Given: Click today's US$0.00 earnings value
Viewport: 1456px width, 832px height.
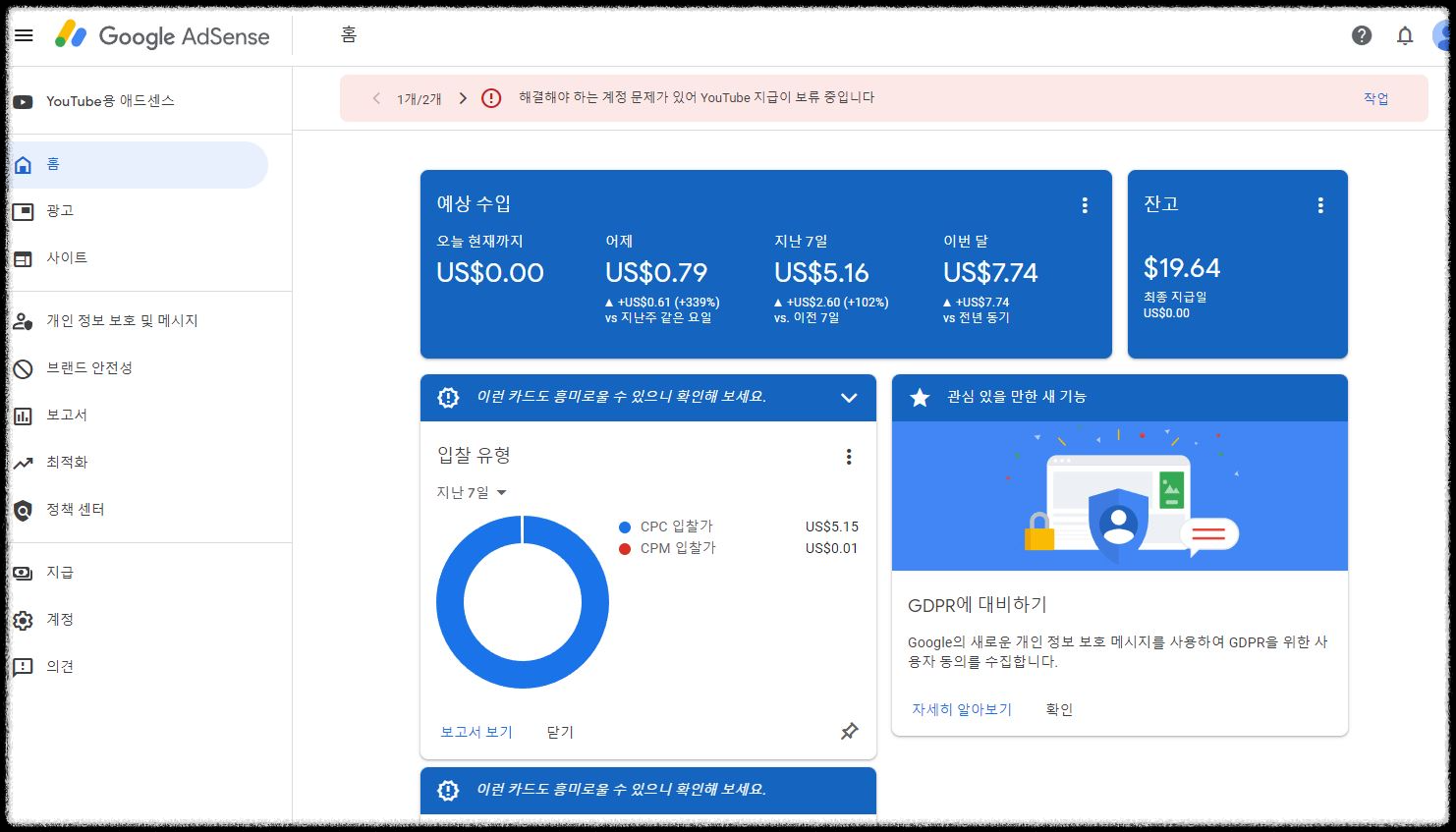Looking at the screenshot, I should coord(490,272).
